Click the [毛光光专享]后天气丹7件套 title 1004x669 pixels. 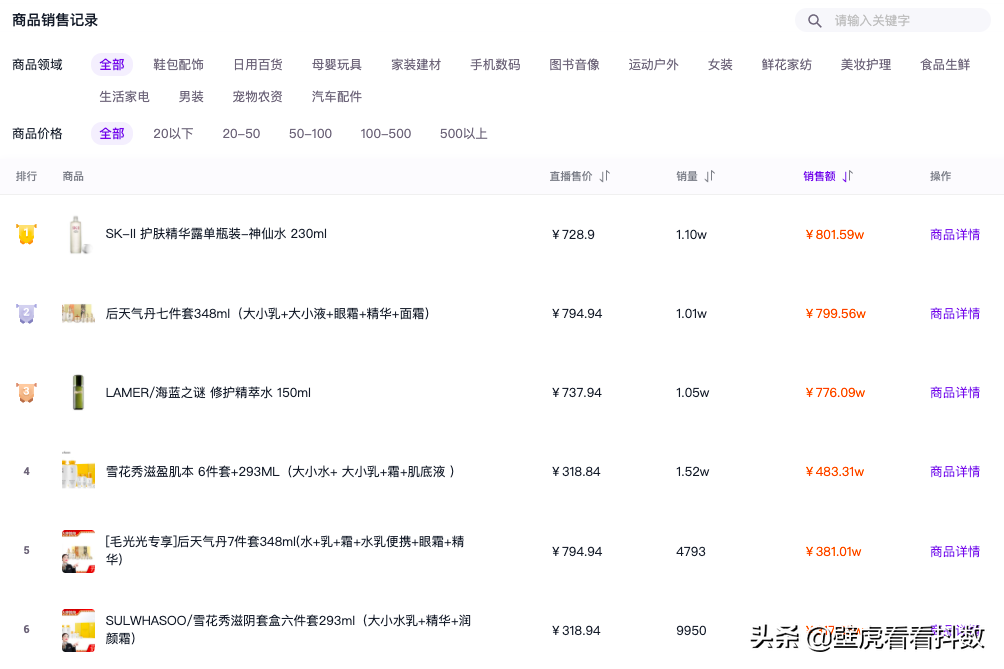285,550
